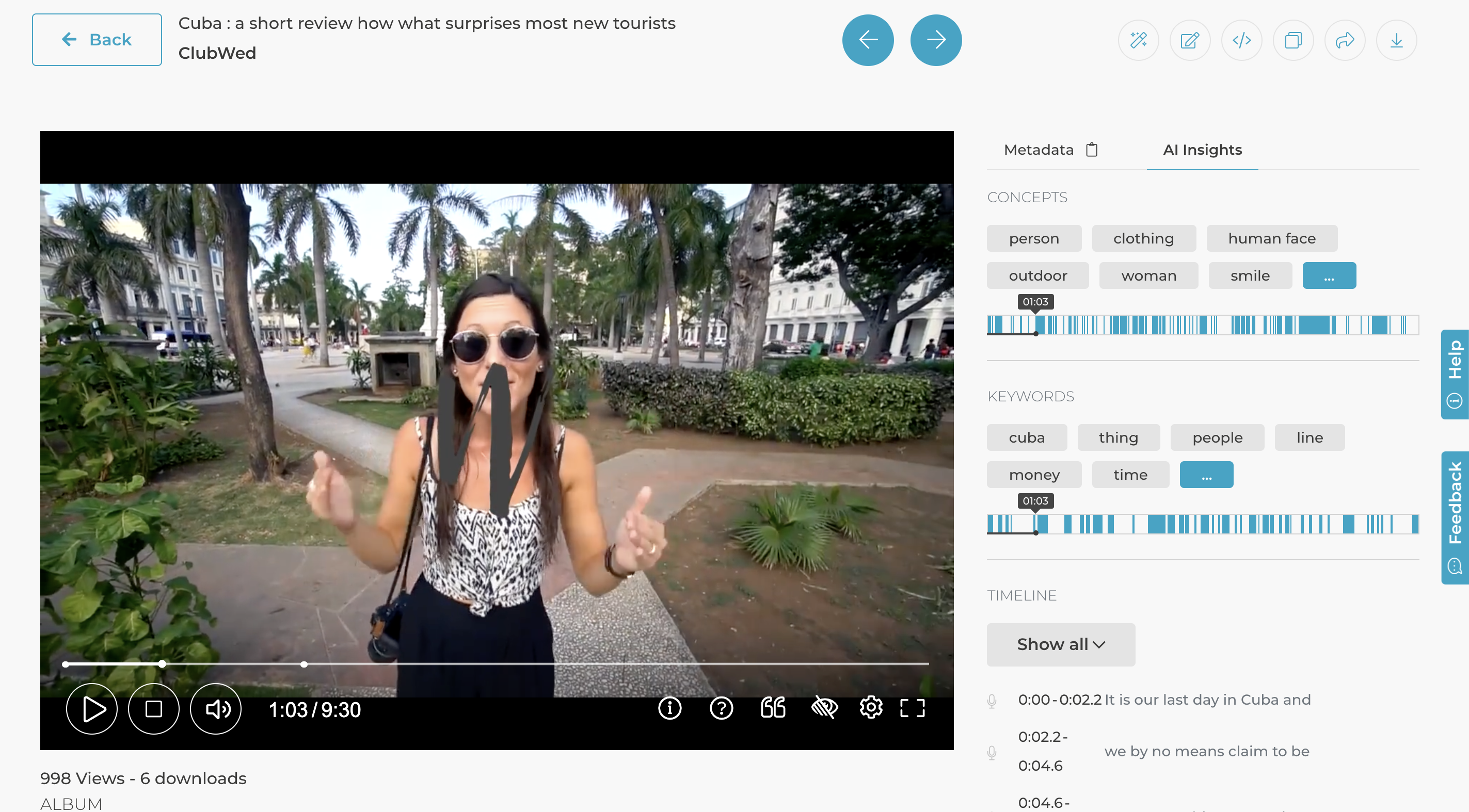The height and width of the screenshot is (812, 1469).
Task: Click the duplicate copy icon
Action: pyautogui.click(x=1294, y=40)
